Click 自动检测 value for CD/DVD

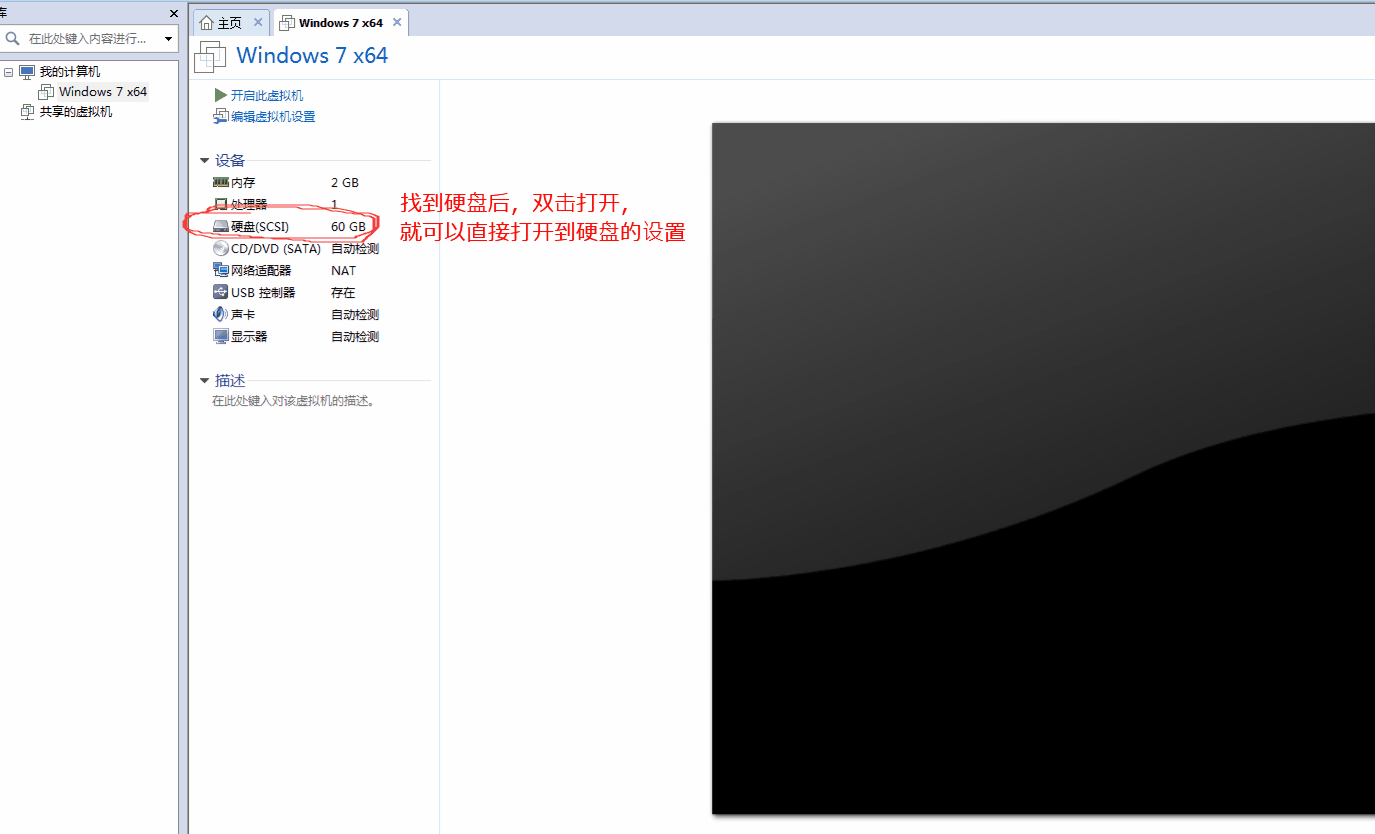355,249
